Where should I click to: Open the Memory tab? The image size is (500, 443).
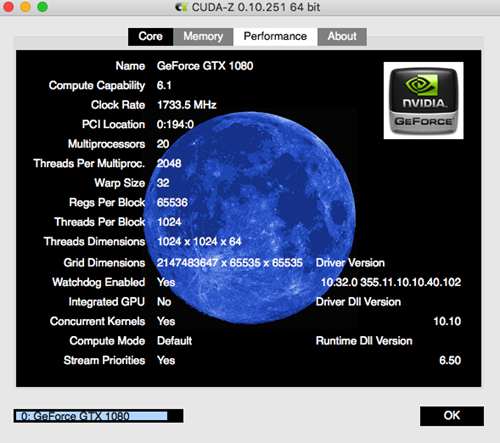point(203,36)
